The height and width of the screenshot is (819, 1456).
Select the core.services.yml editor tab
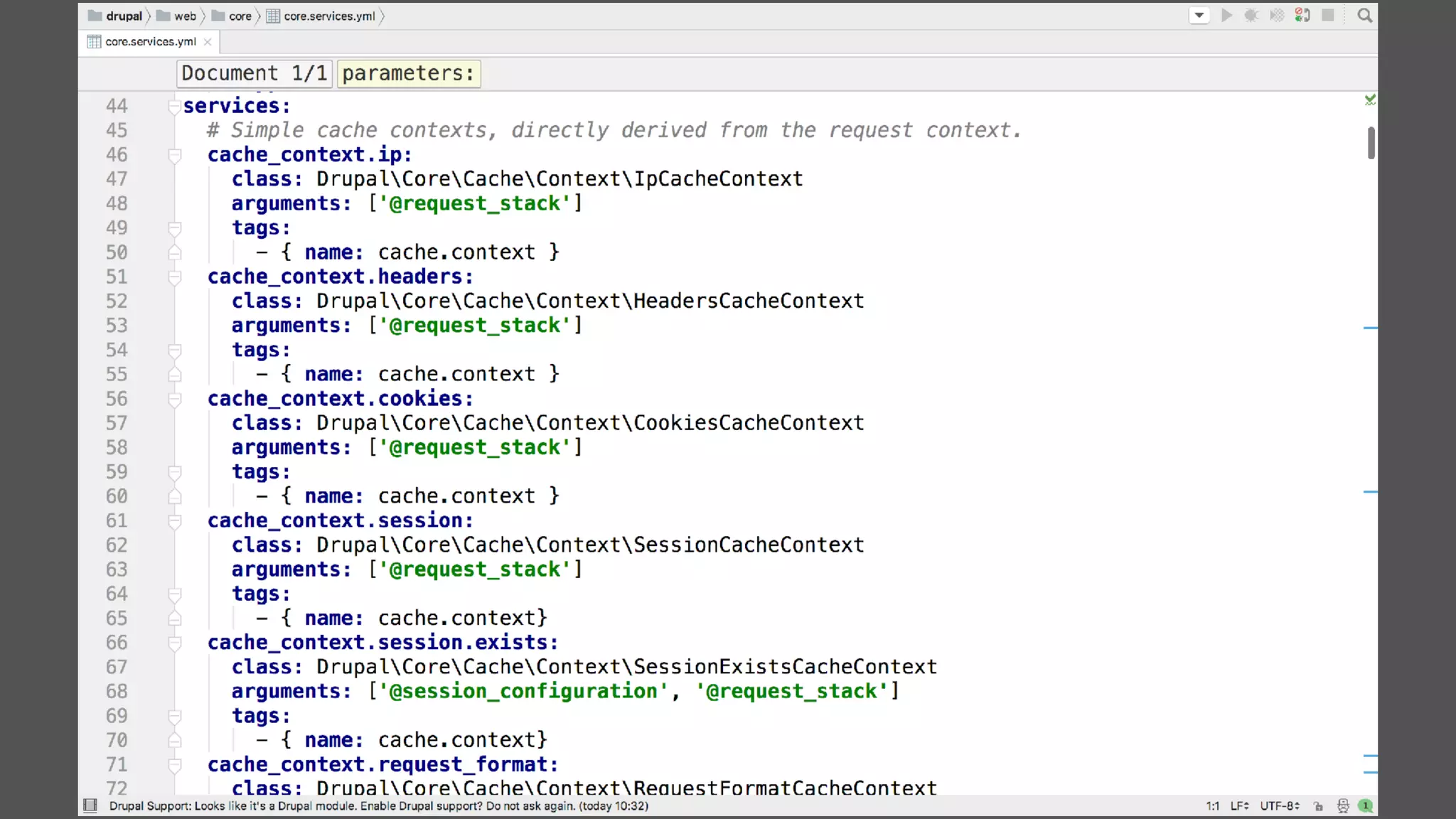click(150, 42)
